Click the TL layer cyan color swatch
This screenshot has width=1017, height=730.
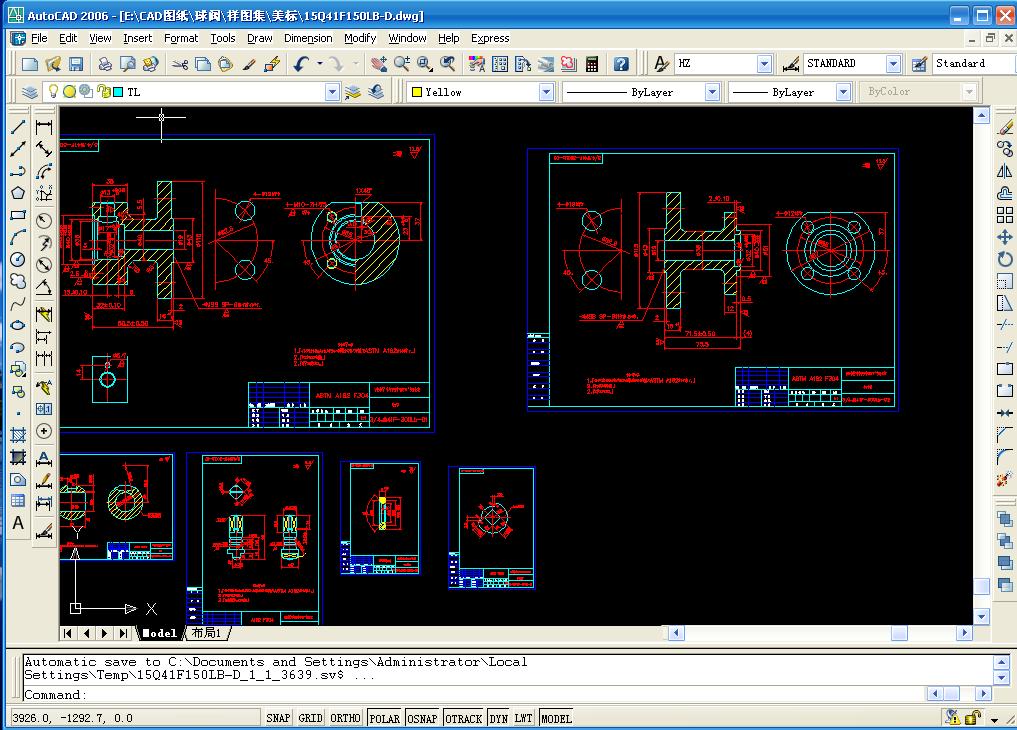click(x=118, y=92)
